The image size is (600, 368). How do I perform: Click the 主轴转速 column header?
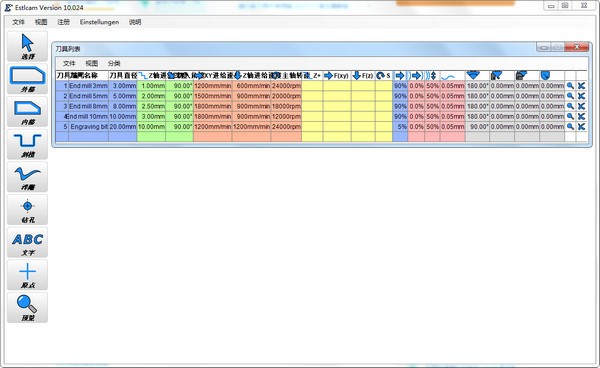pyautogui.click(x=286, y=76)
